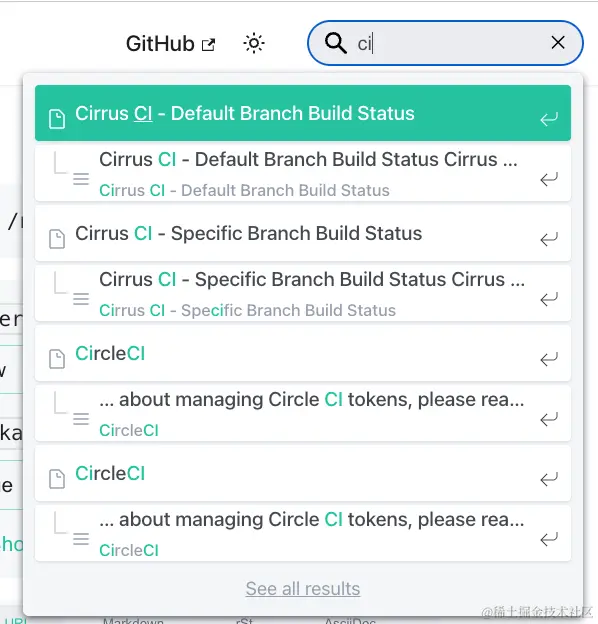Viewport: 598px width, 624px height.
Task: Open the GitHub external link
Action: (x=170, y=43)
